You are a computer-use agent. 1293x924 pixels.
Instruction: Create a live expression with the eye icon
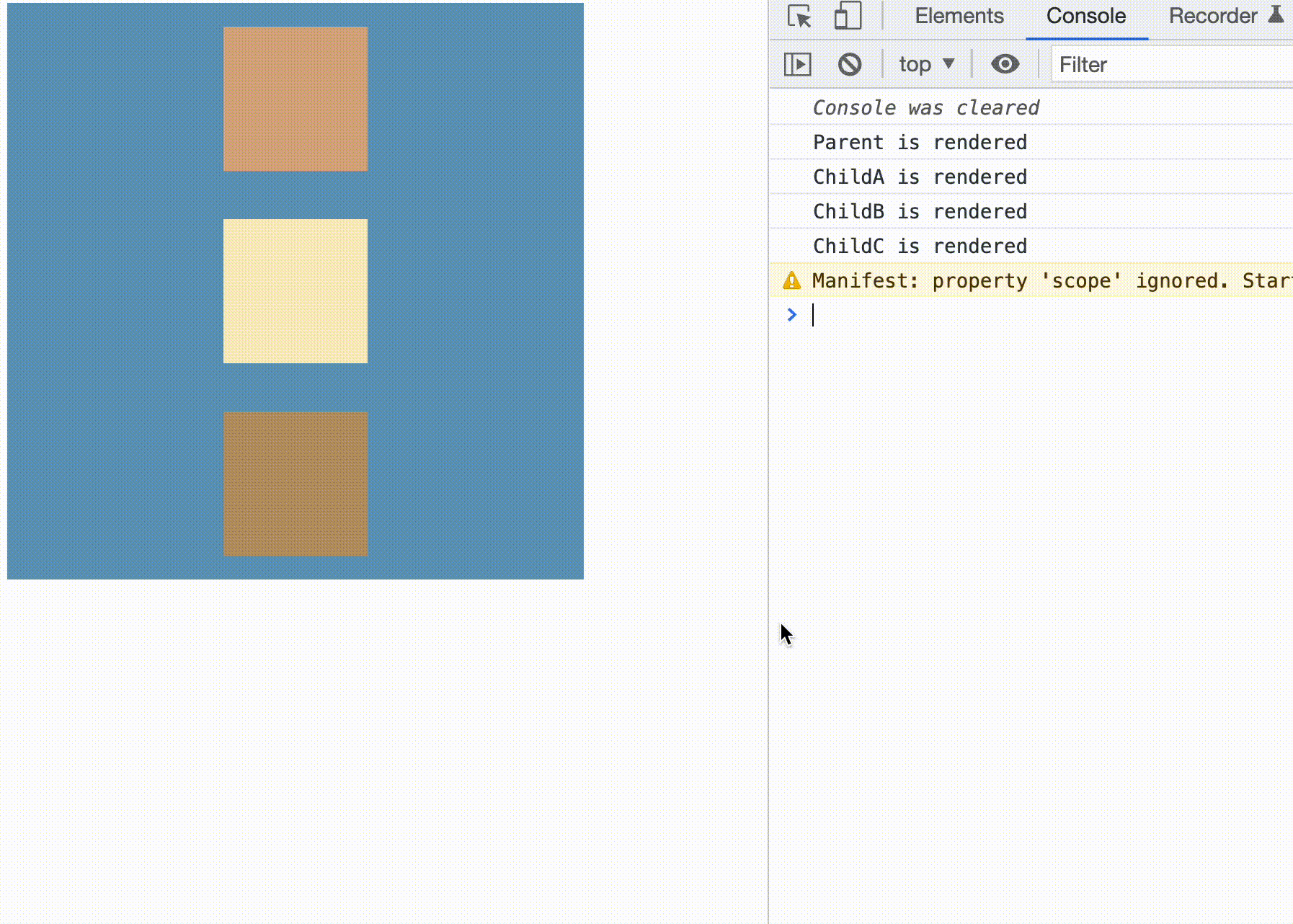coord(1005,64)
